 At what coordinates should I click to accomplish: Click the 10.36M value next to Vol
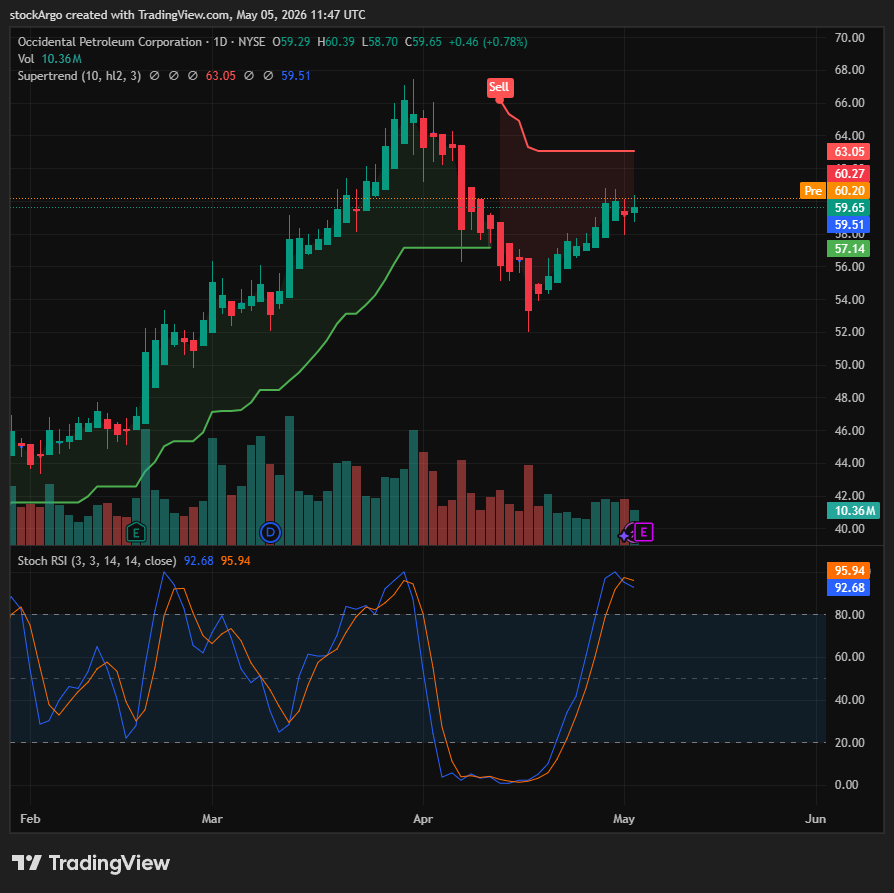point(62,59)
